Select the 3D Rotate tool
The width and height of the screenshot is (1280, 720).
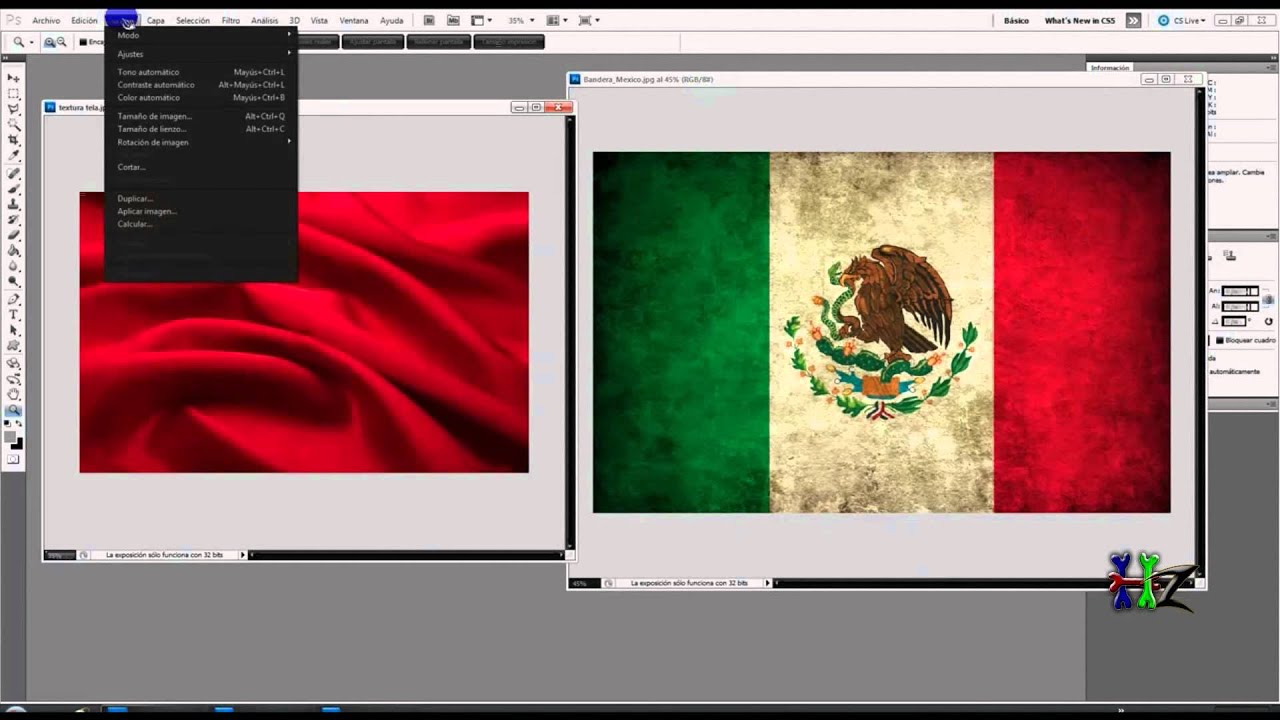[14, 363]
